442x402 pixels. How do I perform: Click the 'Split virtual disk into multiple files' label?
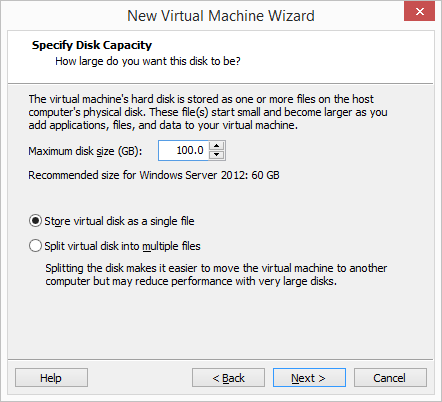click(122, 246)
